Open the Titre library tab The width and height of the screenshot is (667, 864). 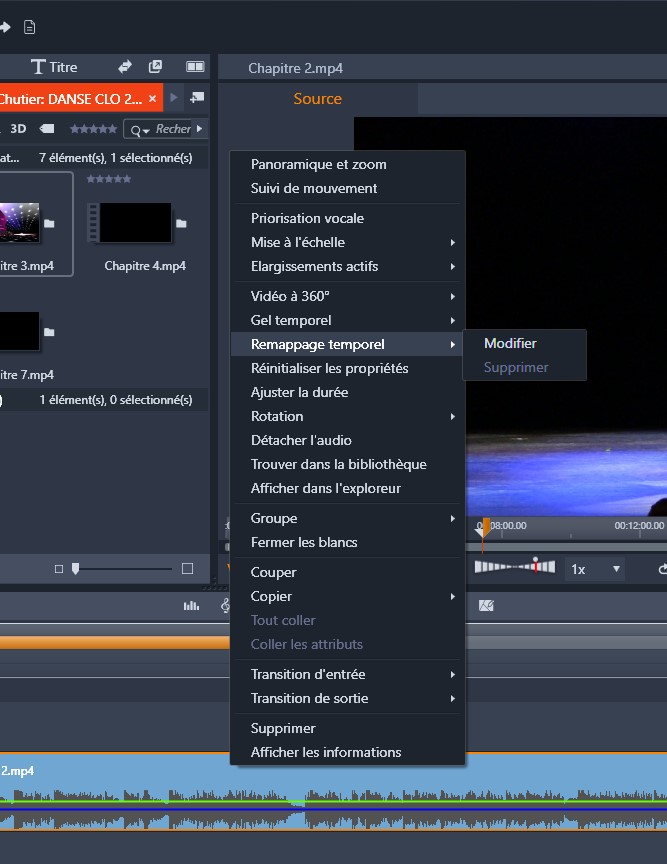pyautogui.click(x=54, y=67)
